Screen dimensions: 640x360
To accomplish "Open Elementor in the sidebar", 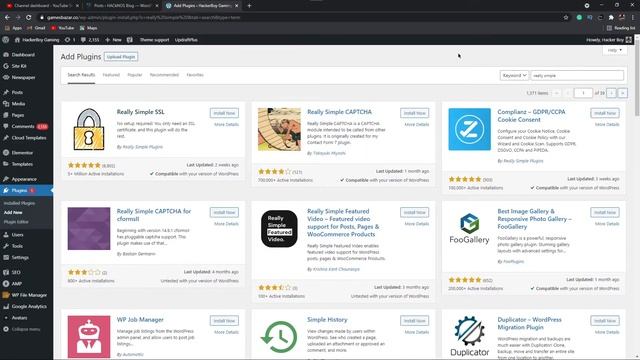I will [x=22, y=153].
